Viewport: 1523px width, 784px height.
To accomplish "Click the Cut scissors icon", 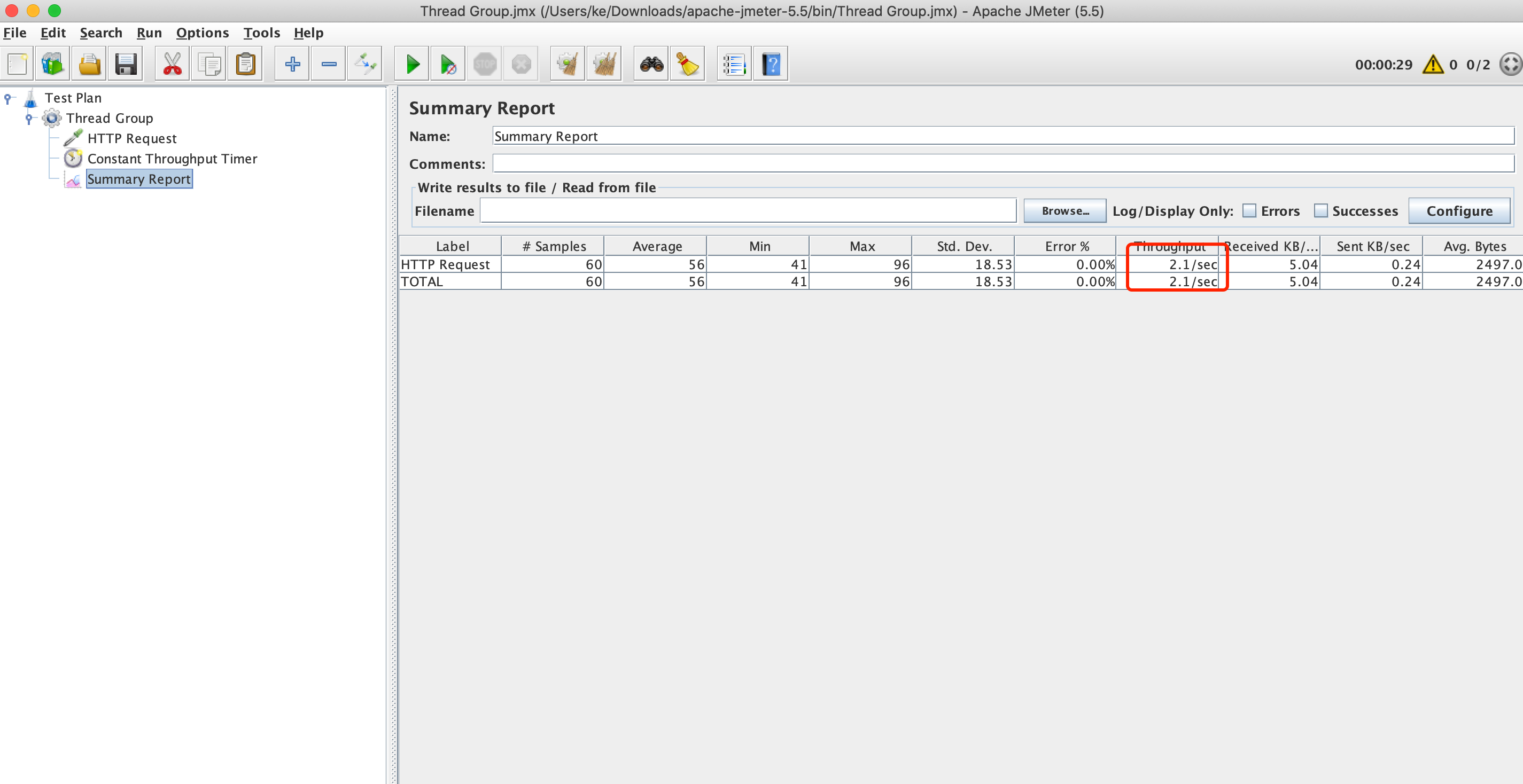I will [x=172, y=64].
